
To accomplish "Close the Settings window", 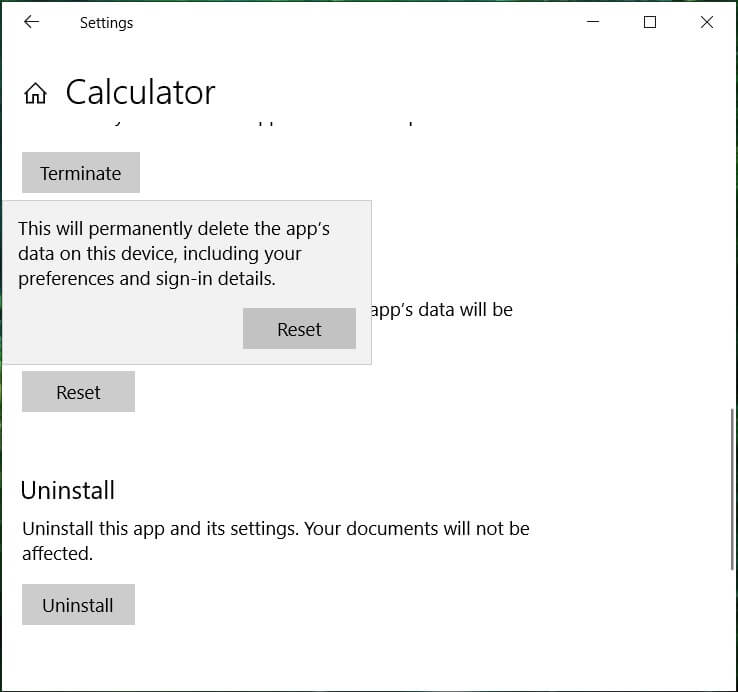I will point(707,22).
